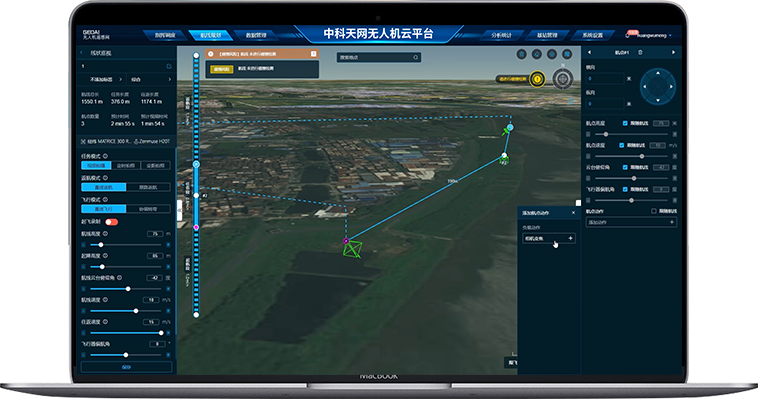The width and height of the screenshot is (758, 399).
Task: Click the 航点速度 slider handle in the waypoint panel
Action: click(x=641, y=156)
